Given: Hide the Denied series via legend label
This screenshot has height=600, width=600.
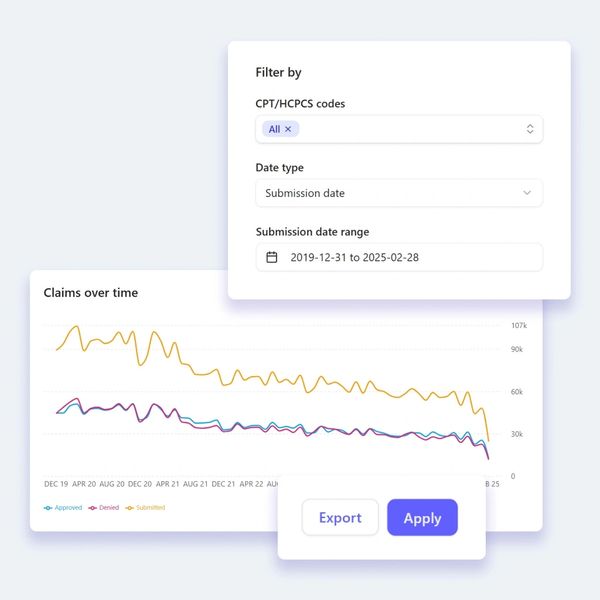Looking at the screenshot, I should point(108,508).
